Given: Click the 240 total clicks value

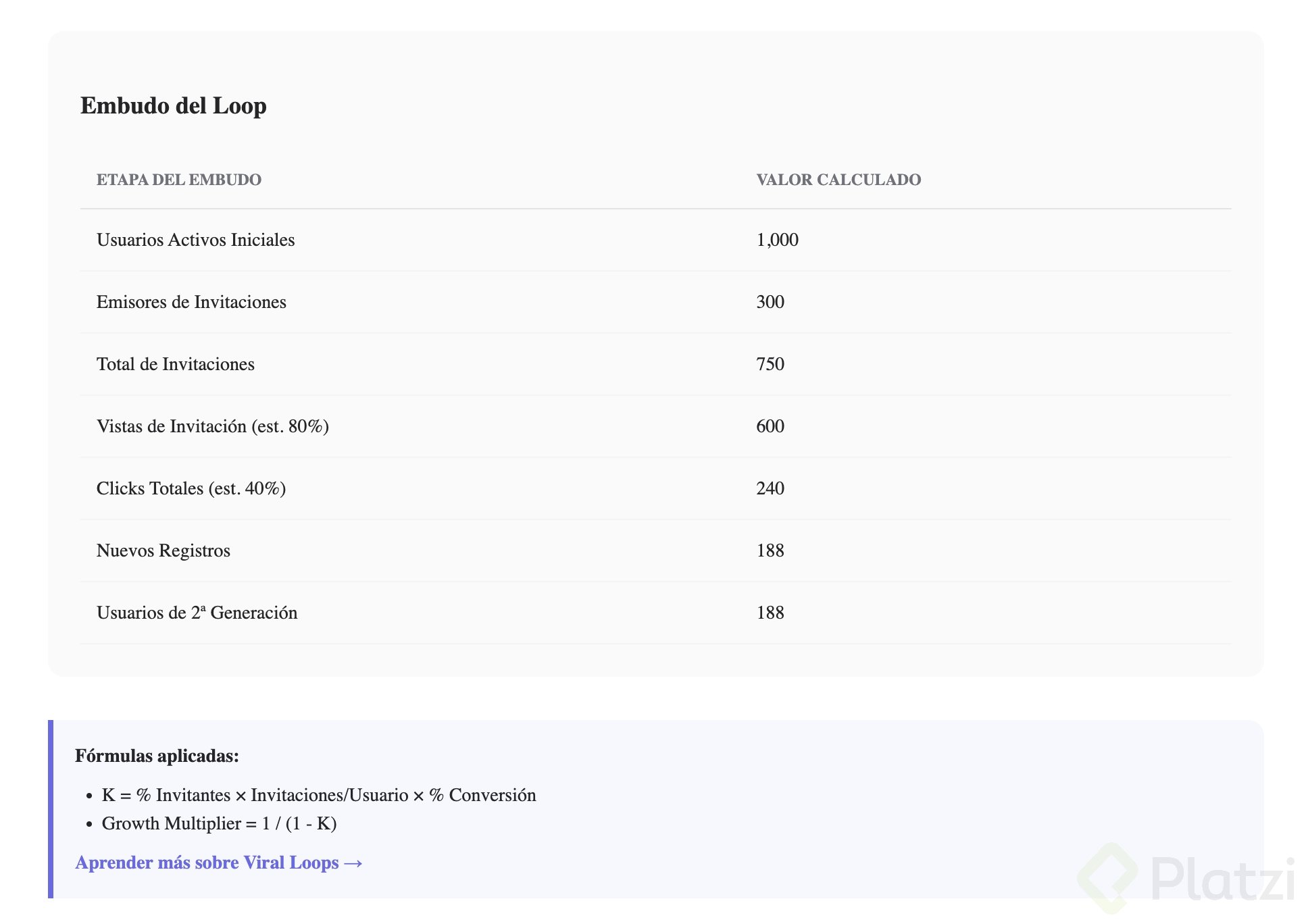Looking at the screenshot, I should pyautogui.click(x=770, y=488).
